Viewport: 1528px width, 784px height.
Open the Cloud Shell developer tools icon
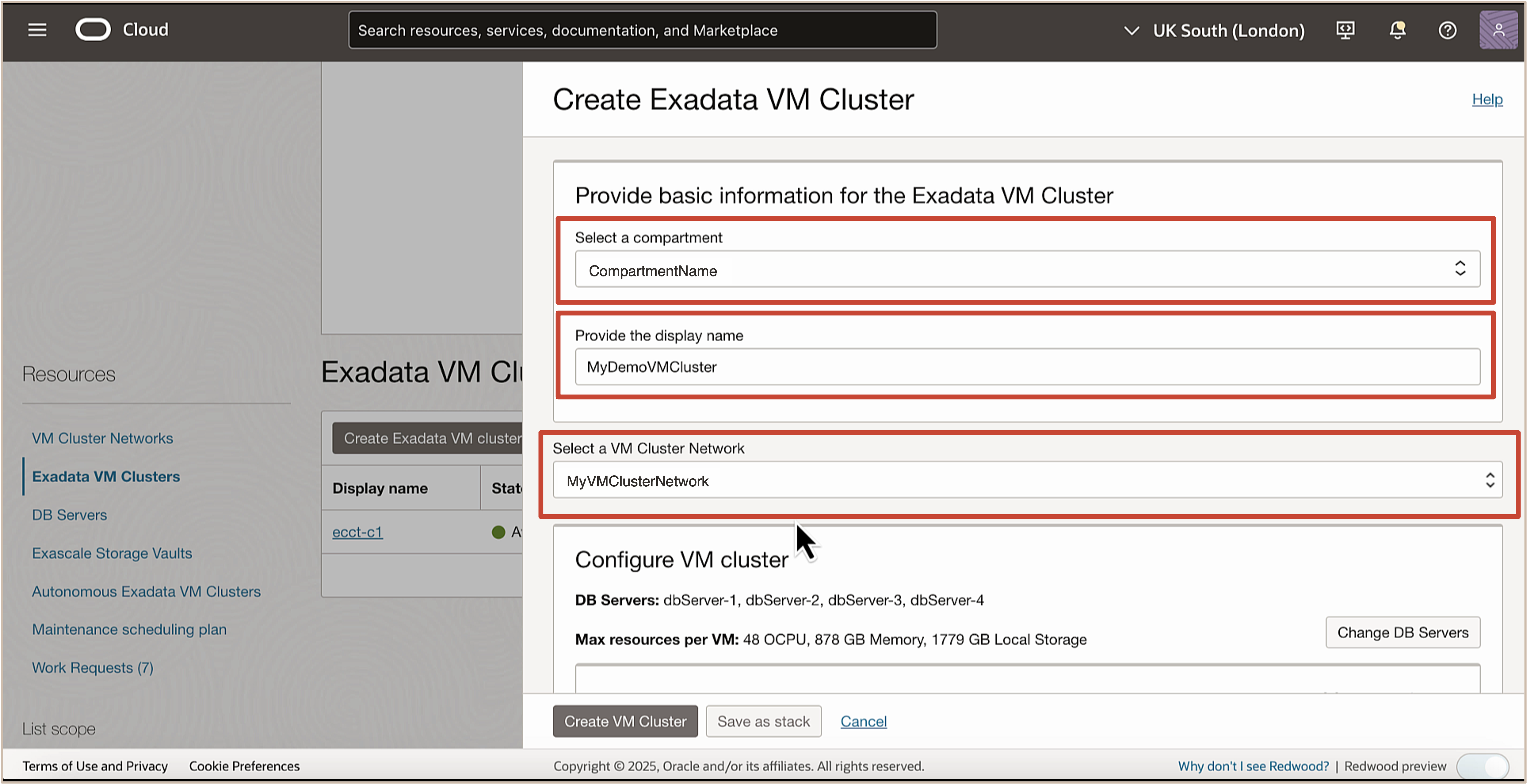[x=1345, y=30]
